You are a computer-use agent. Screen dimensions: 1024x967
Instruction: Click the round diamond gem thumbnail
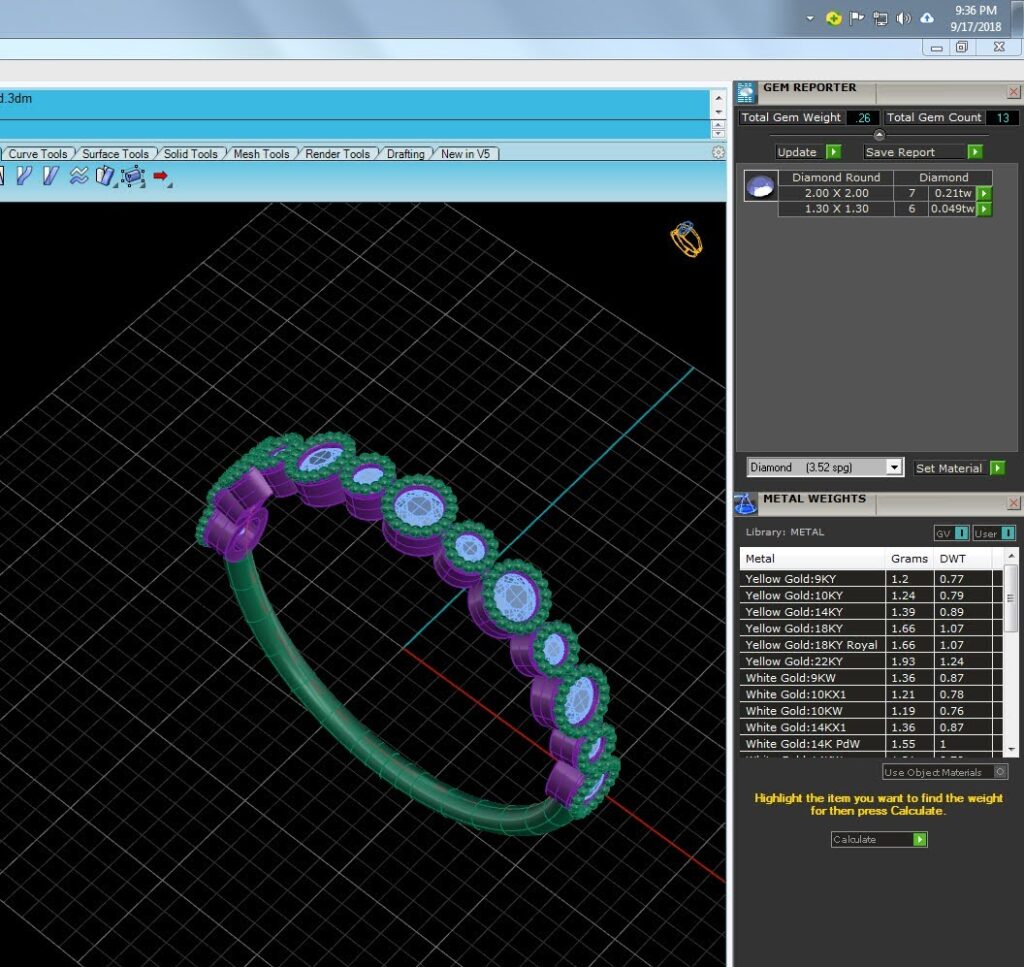tap(761, 186)
